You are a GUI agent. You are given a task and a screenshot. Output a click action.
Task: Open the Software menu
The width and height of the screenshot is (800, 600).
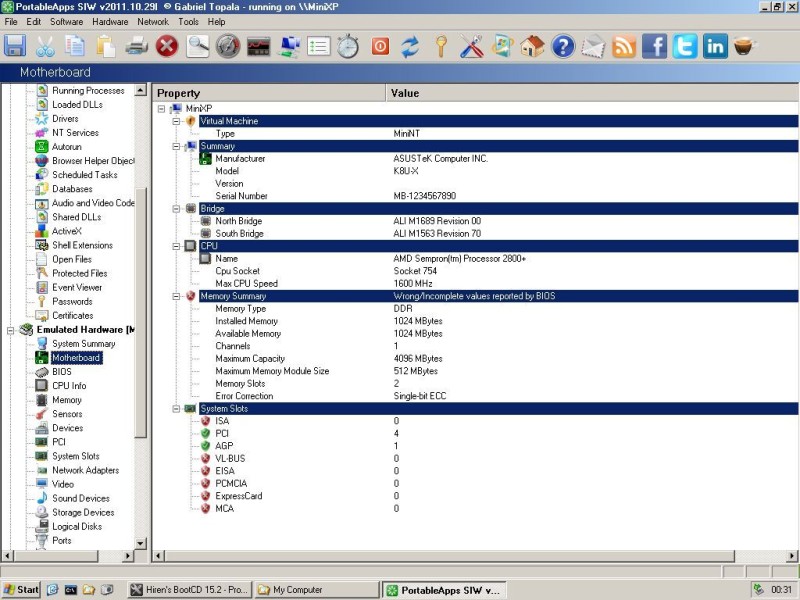point(66,22)
